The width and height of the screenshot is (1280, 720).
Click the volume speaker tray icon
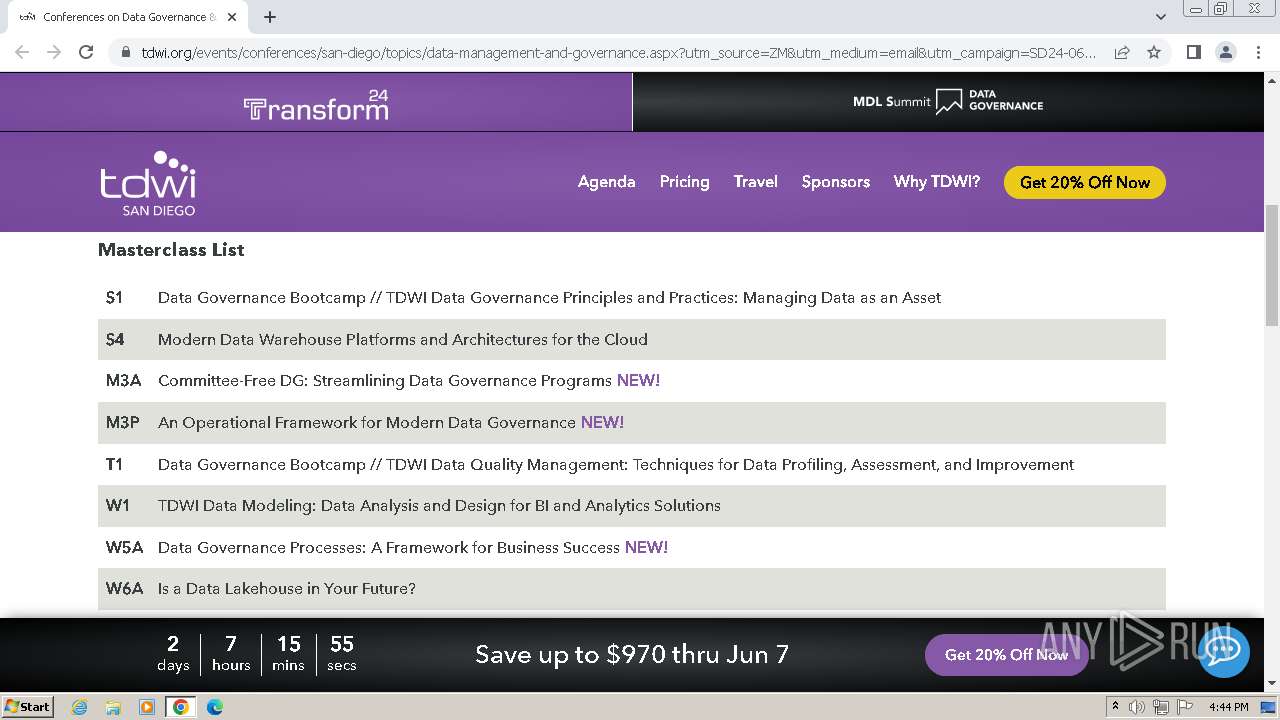click(x=1137, y=707)
